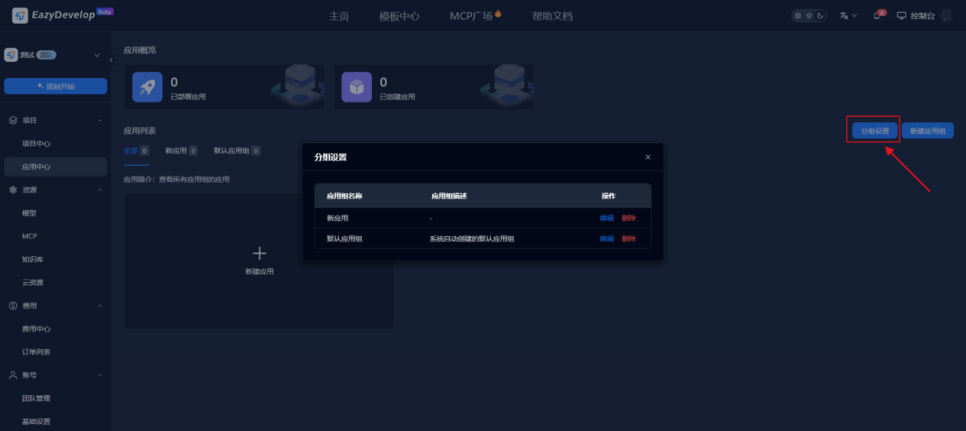Click 删除 for 默认应用组 row
Screen dimensions: 966x431
click(x=628, y=239)
